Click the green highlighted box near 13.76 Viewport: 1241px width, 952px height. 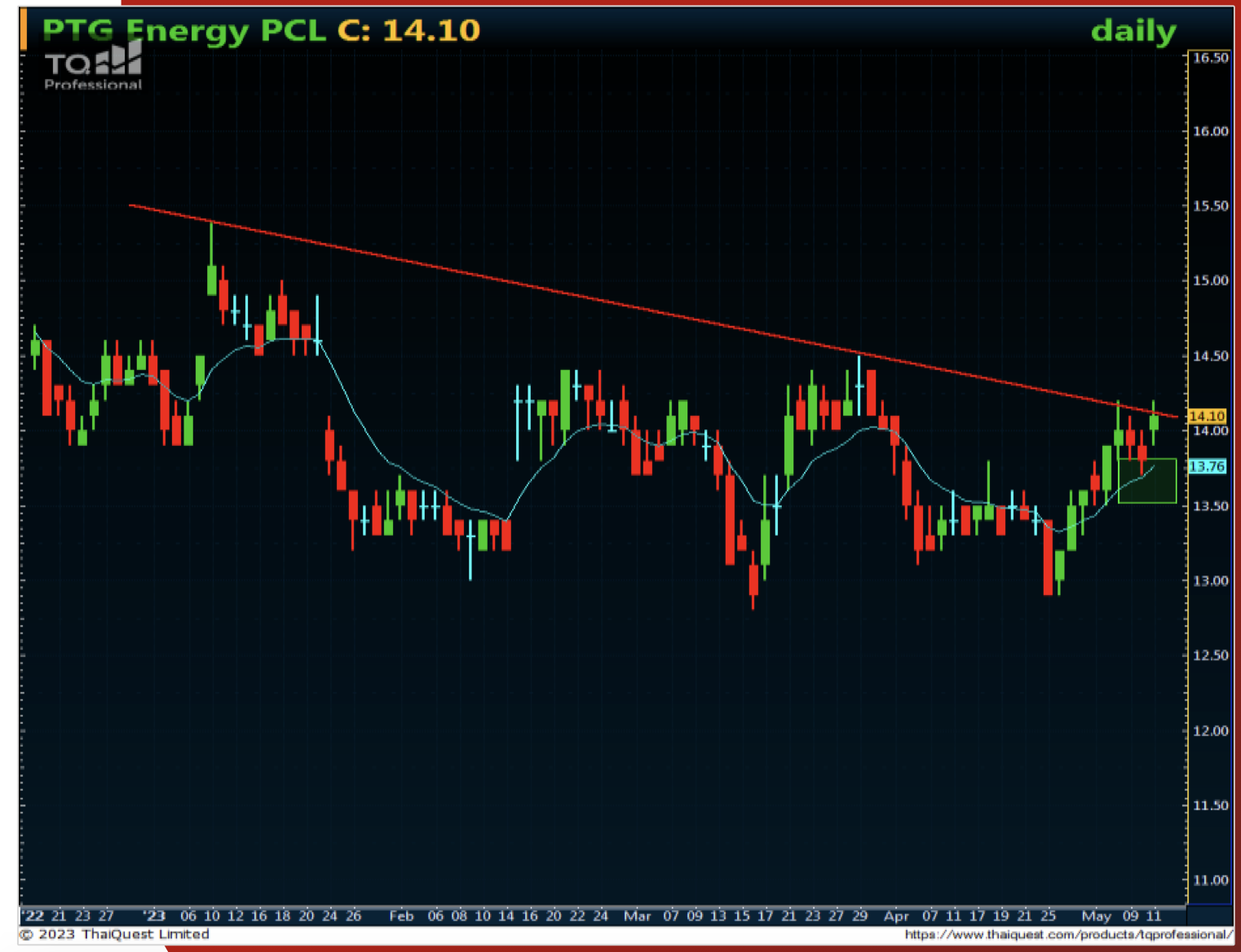click(x=1147, y=481)
